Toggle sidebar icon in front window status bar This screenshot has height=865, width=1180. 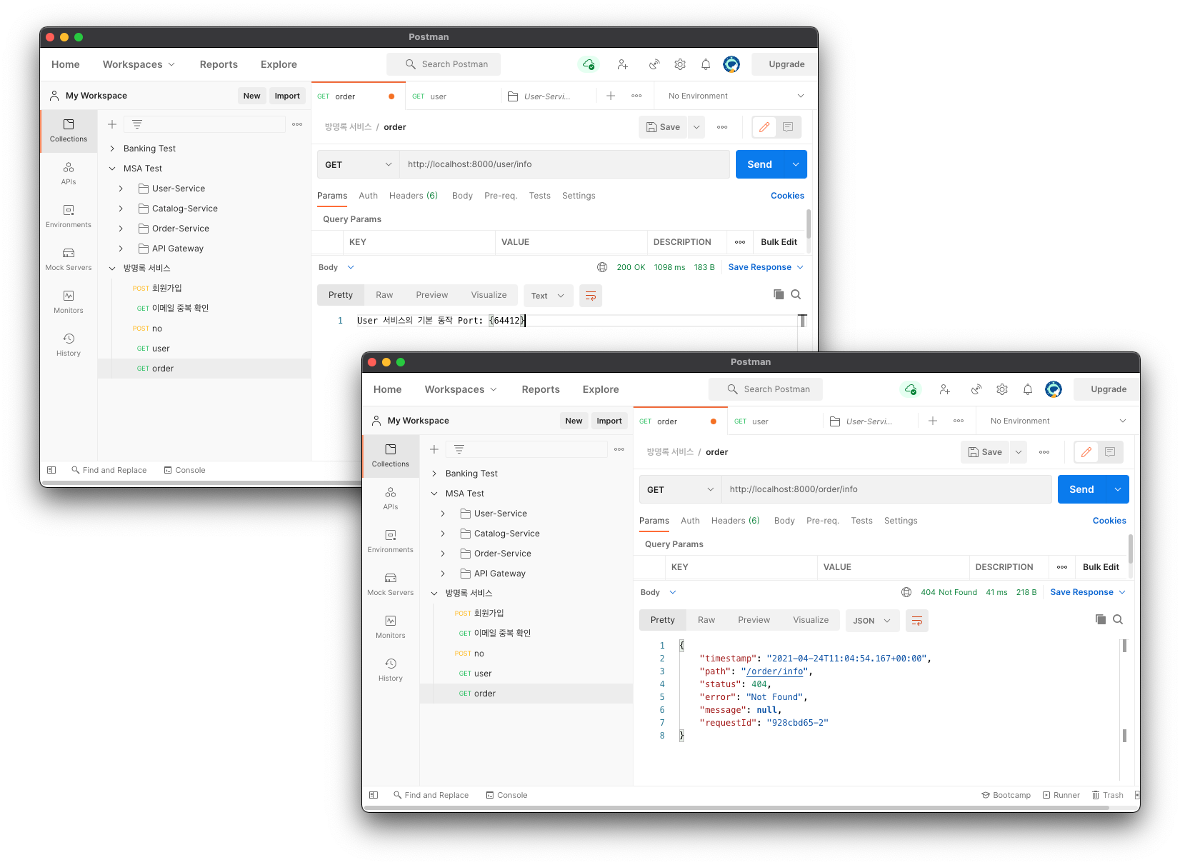click(x=373, y=795)
